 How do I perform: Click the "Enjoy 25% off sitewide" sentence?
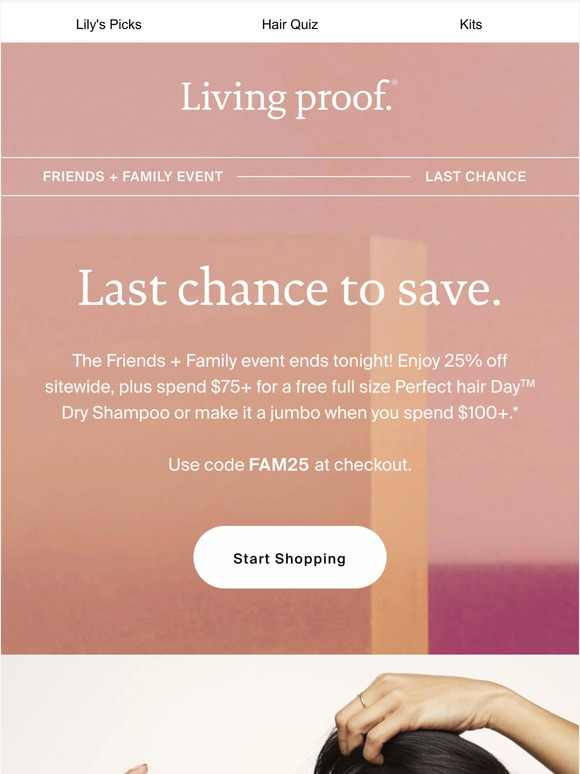tap(290, 374)
